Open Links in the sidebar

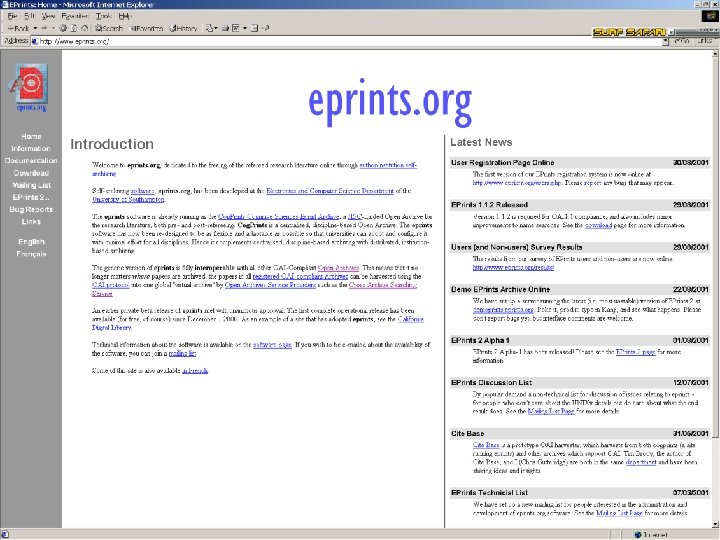tap(31, 222)
